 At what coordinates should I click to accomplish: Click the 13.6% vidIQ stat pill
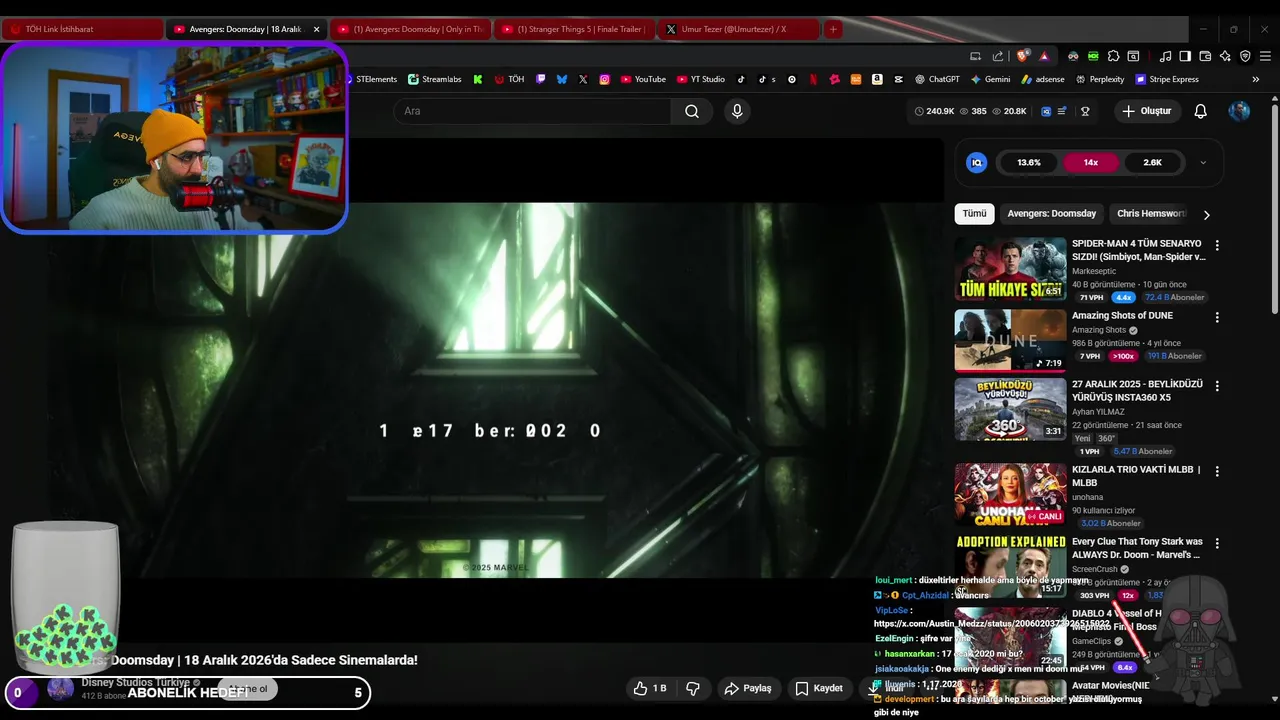1029,162
